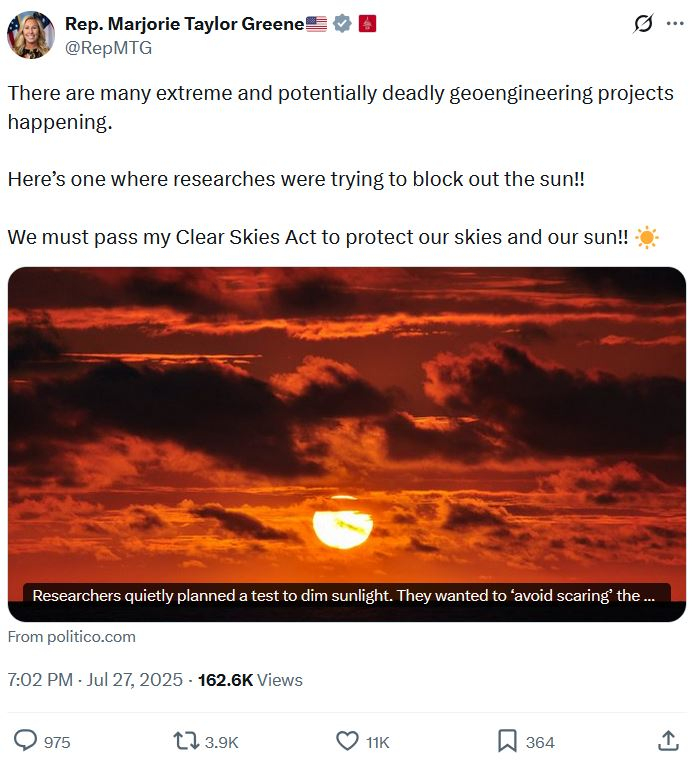Click the Grok icon beside the more menu

[x=643, y=25]
